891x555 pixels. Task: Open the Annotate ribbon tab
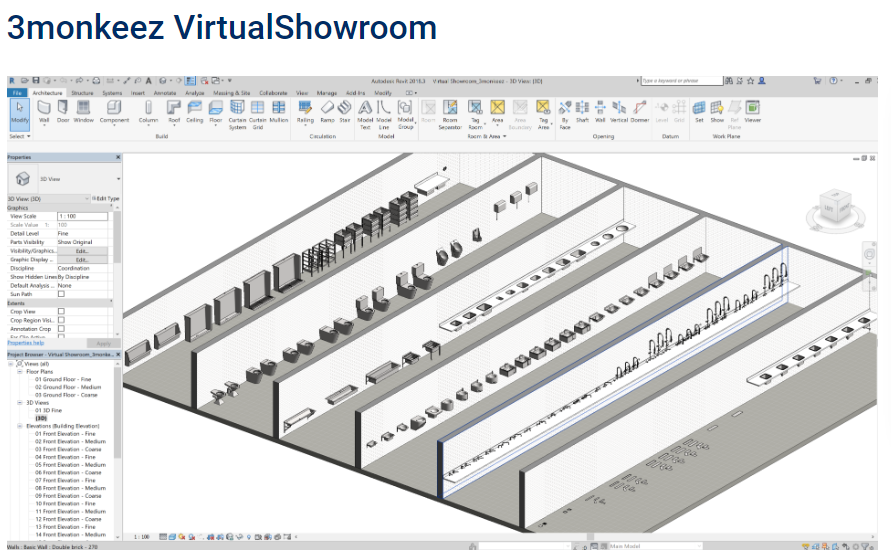click(164, 92)
